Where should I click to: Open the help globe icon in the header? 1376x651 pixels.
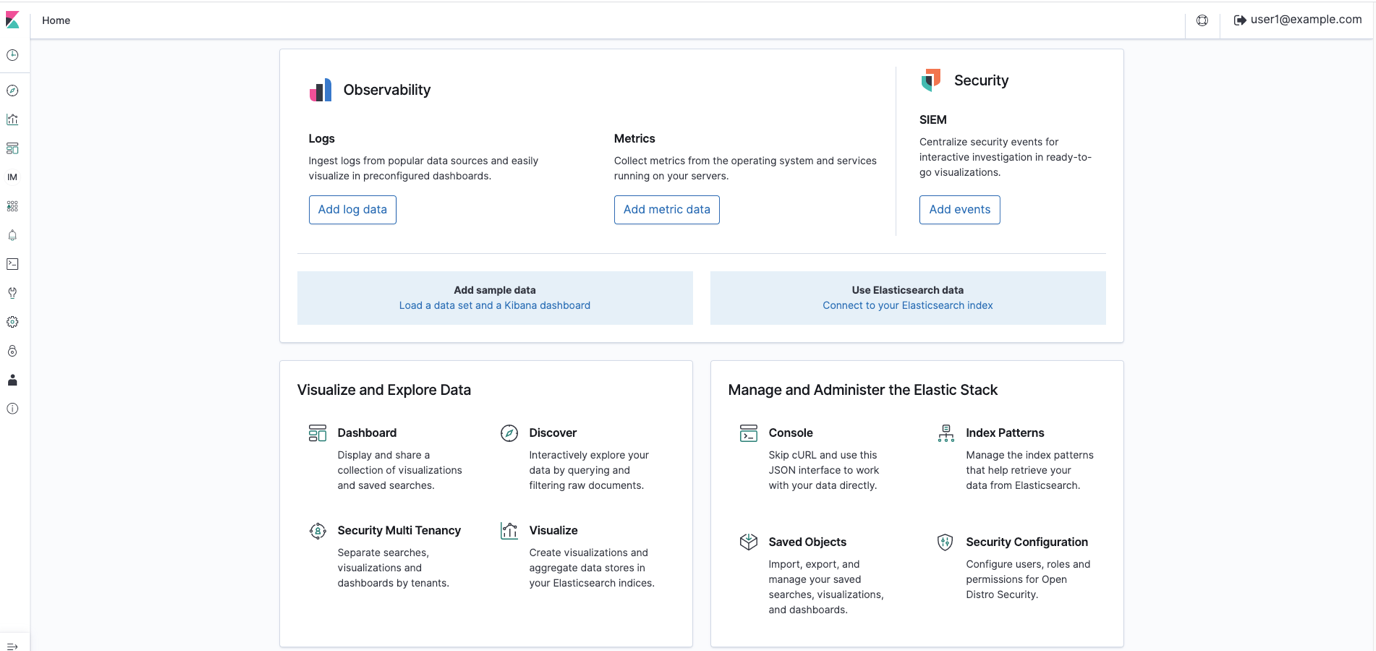pyautogui.click(x=1201, y=19)
